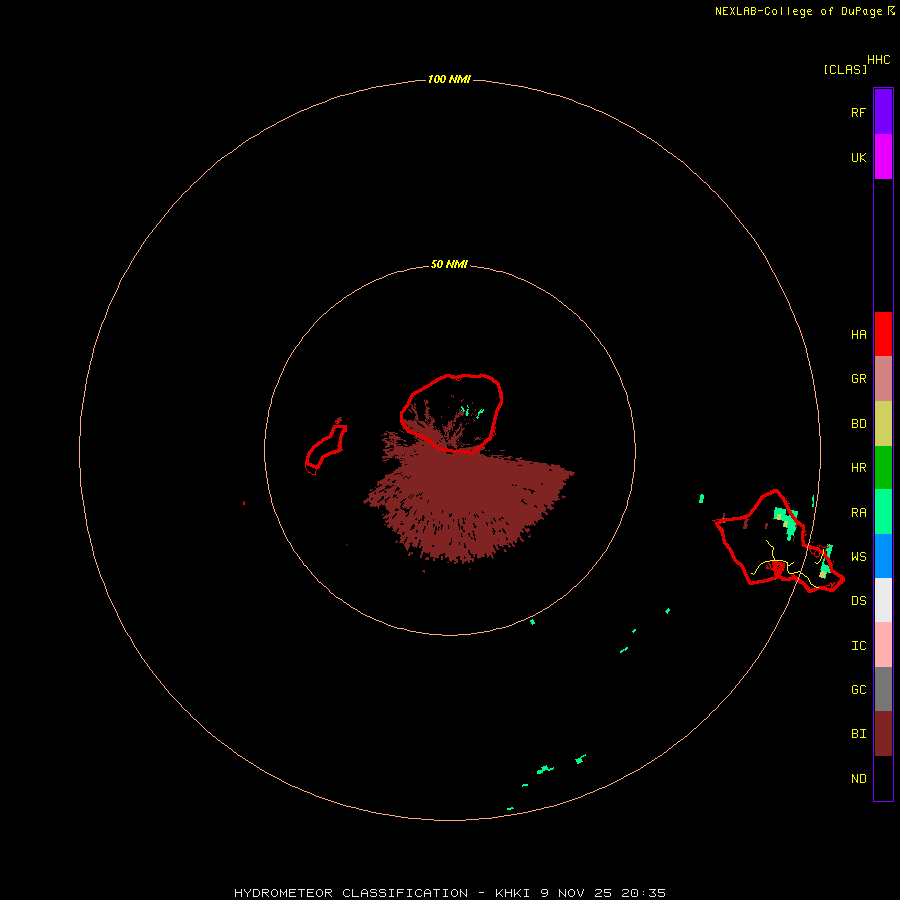900x900 pixels.
Task: Click the 100 NMI range ring label
Action: (449, 79)
